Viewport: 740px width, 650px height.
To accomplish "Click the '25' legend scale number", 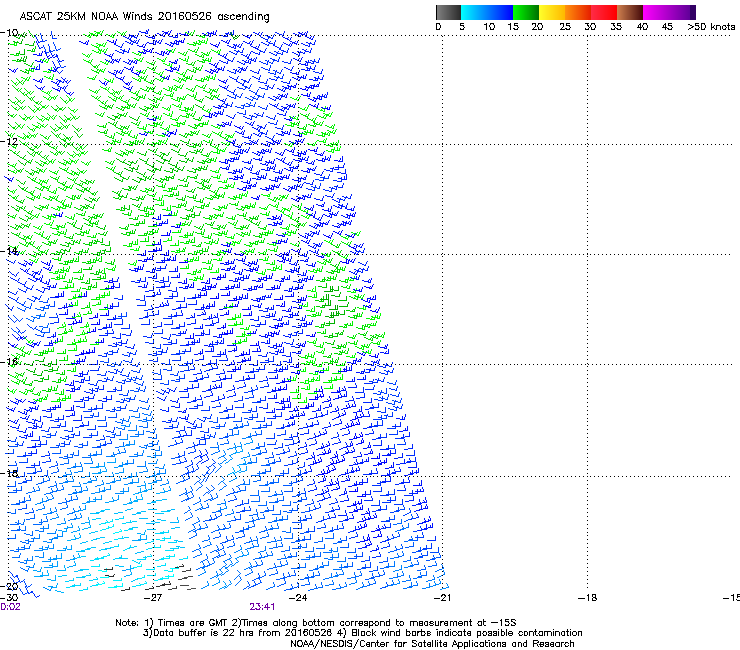I will coord(565,27).
